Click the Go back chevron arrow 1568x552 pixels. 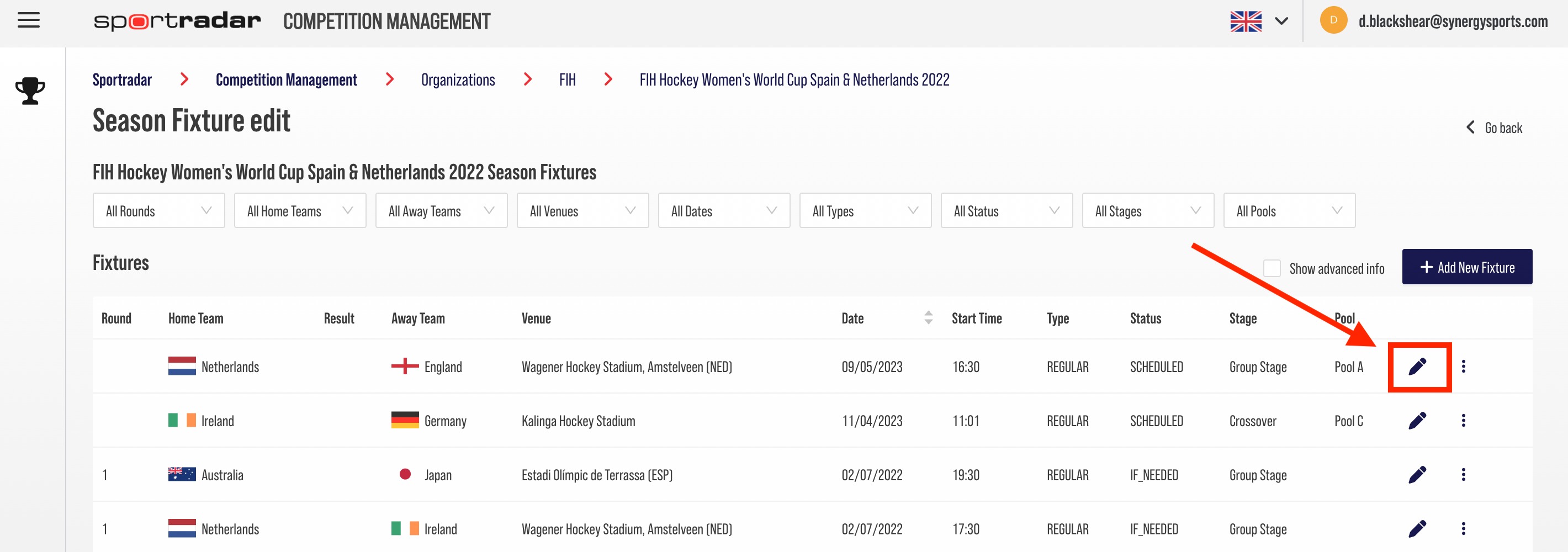click(1470, 127)
